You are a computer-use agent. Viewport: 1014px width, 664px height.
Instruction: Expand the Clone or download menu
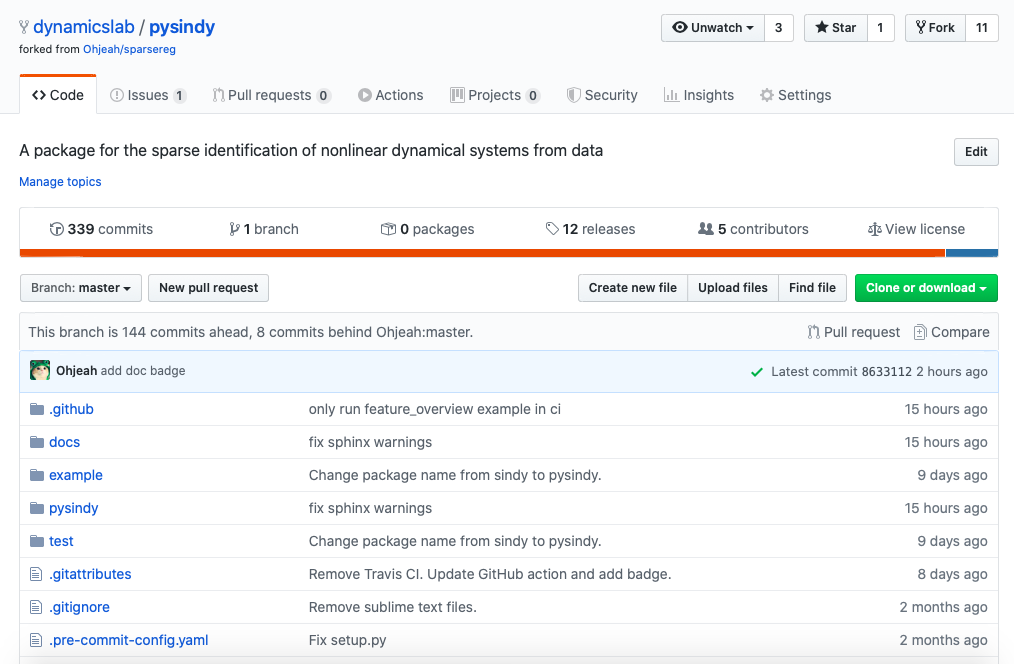[x=926, y=288]
